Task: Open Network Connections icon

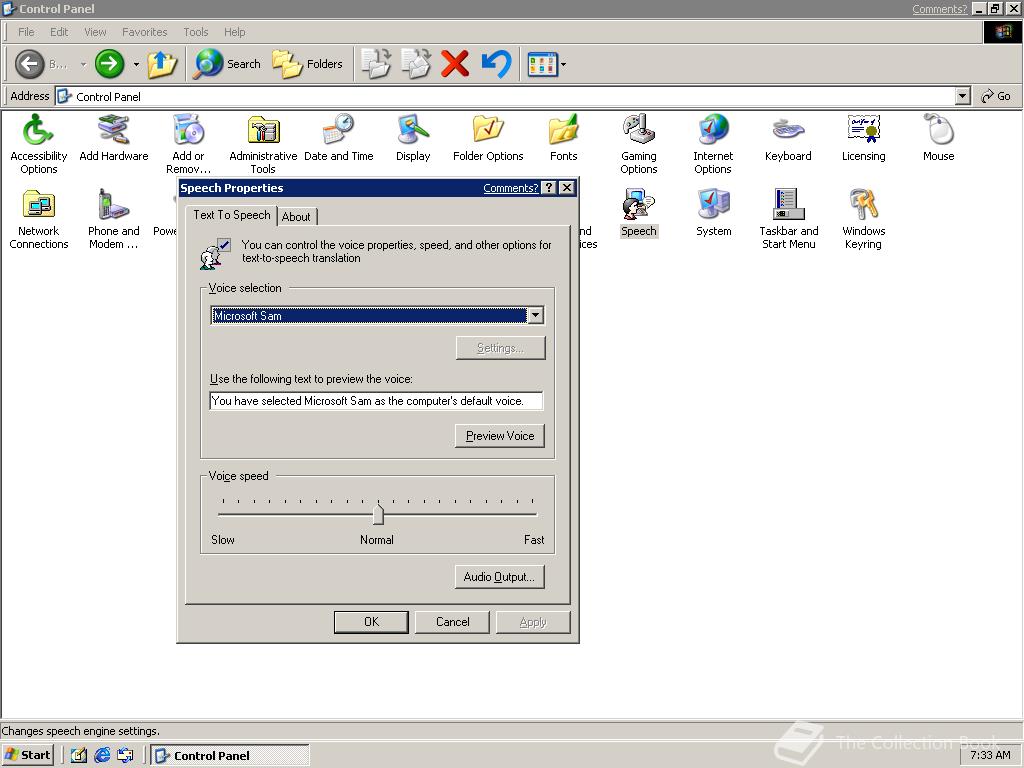Action: [x=39, y=219]
